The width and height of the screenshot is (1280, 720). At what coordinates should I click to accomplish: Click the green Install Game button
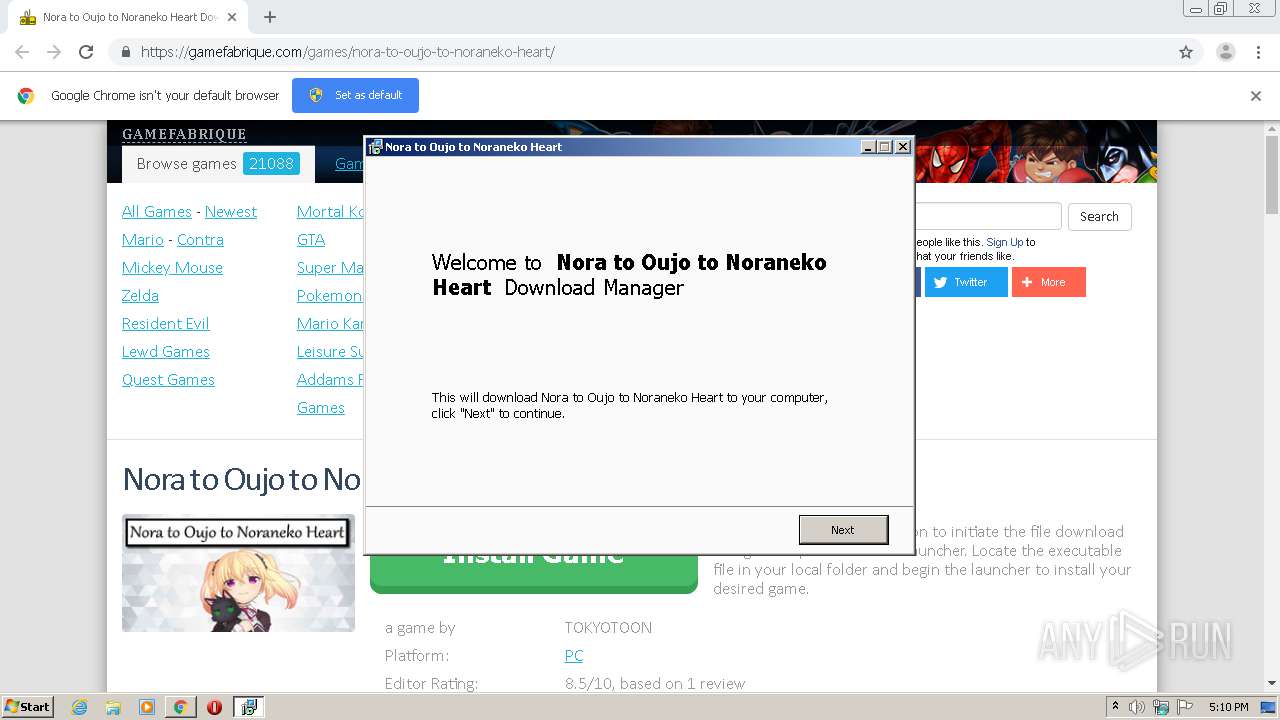tap(533, 572)
